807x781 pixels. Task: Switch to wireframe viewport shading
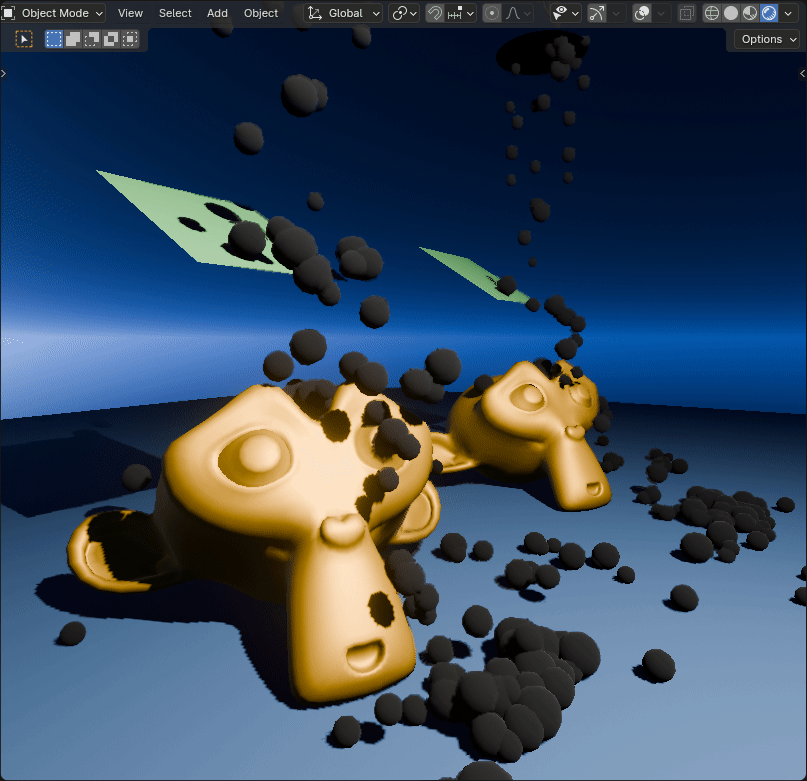711,13
